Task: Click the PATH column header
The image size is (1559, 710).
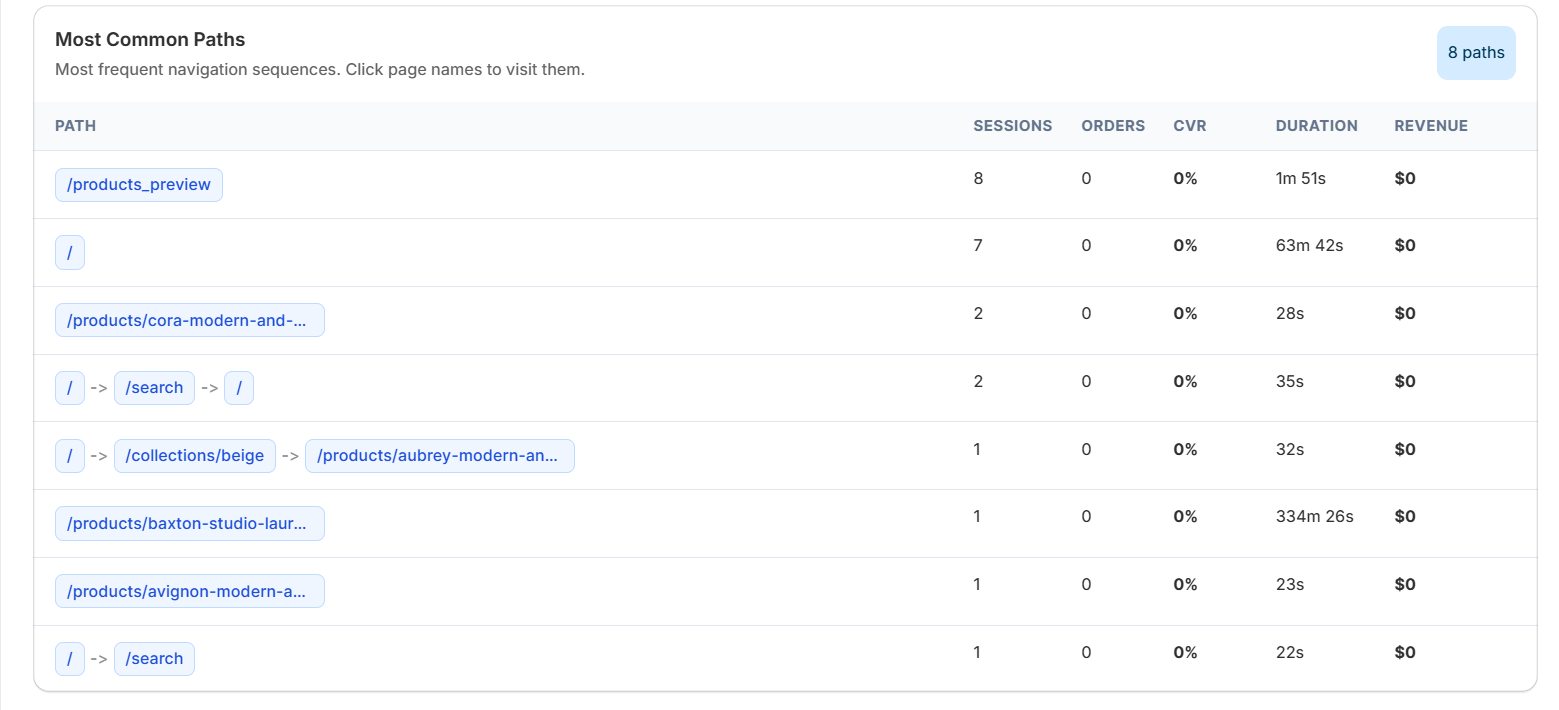Action: point(75,126)
